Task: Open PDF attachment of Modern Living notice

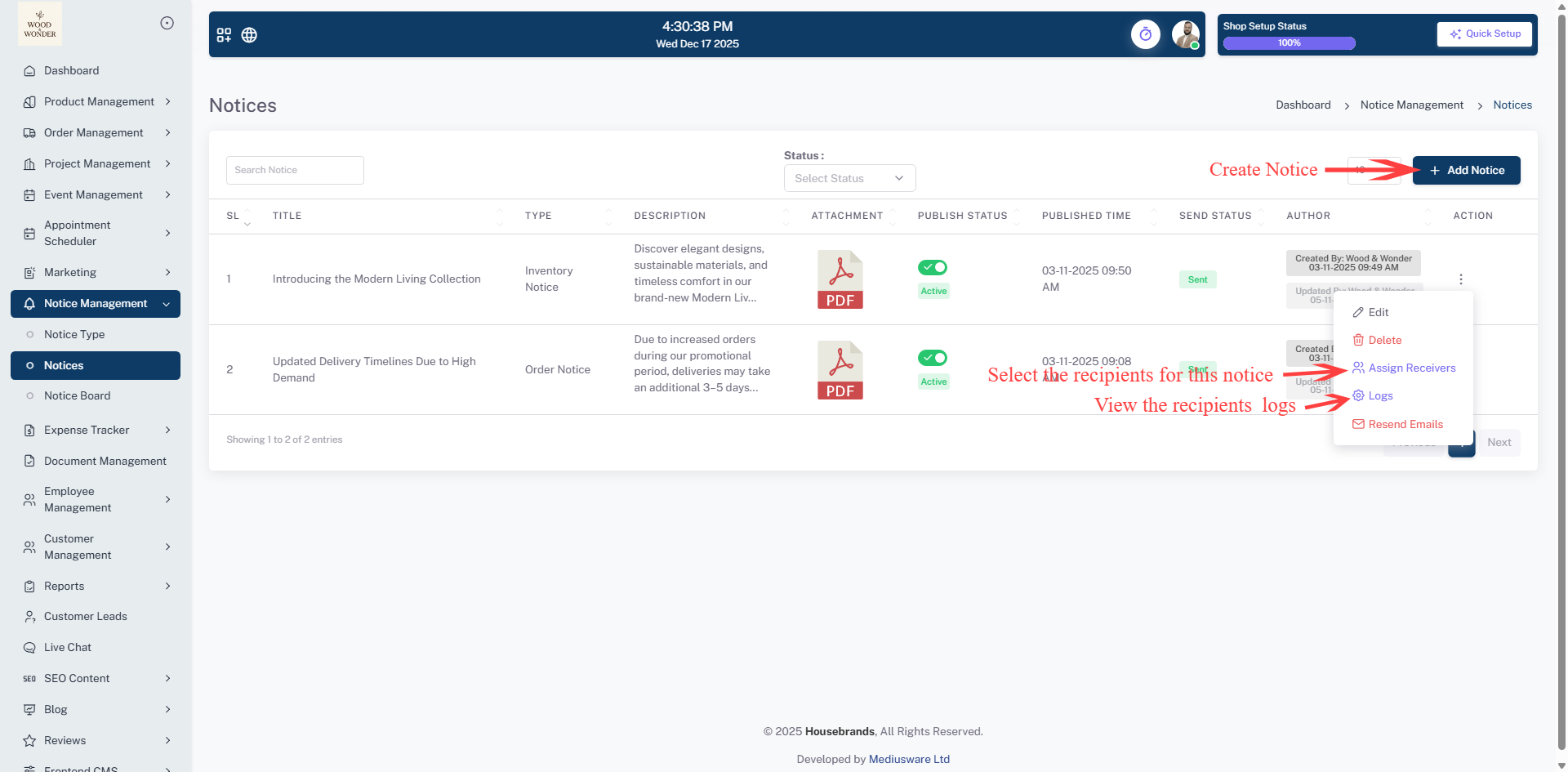Action: [840, 279]
